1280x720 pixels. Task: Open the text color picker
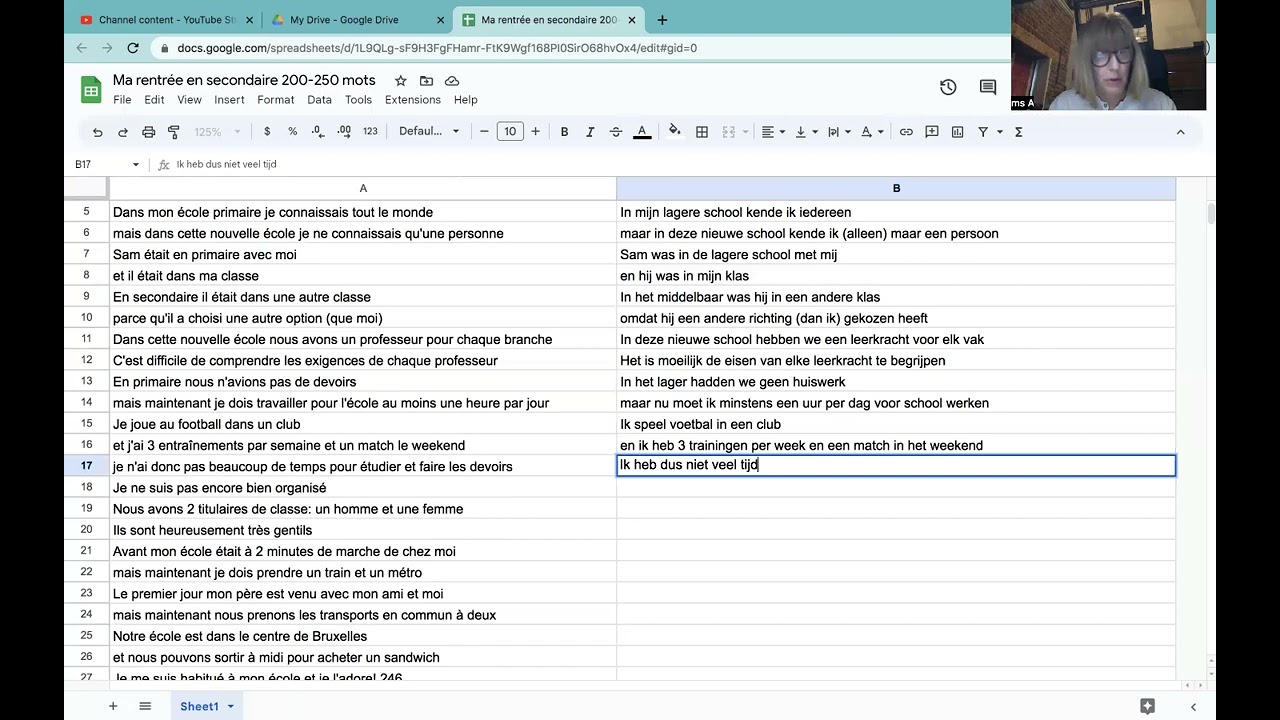click(642, 132)
